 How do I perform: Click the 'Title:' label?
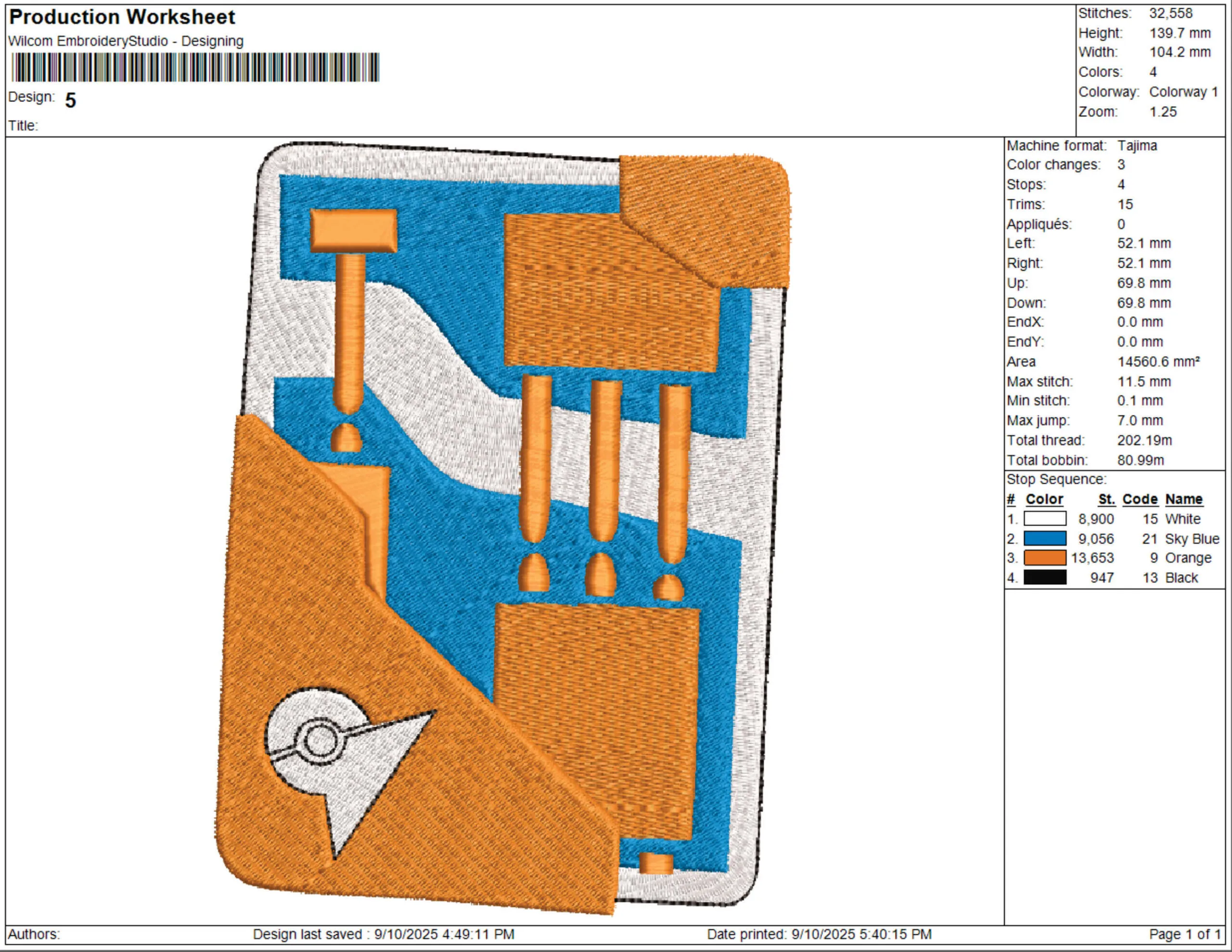(x=23, y=125)
